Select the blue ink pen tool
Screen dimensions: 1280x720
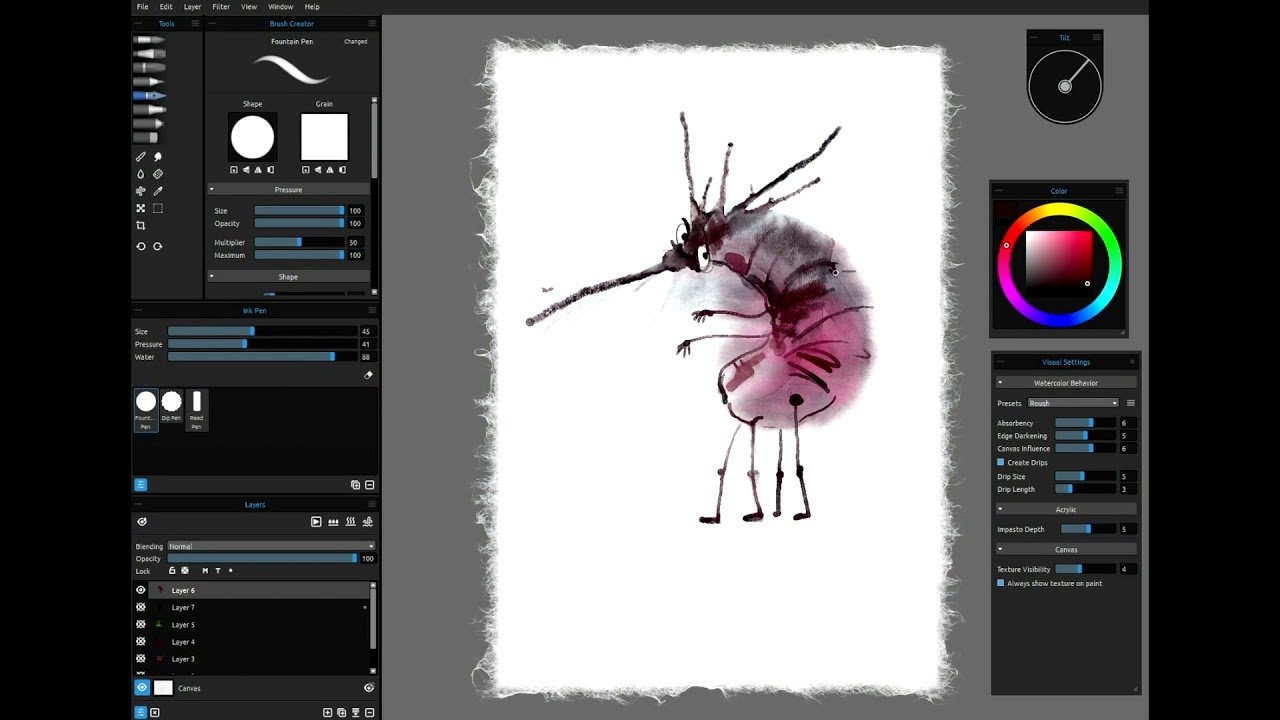(x=150, y=95)
